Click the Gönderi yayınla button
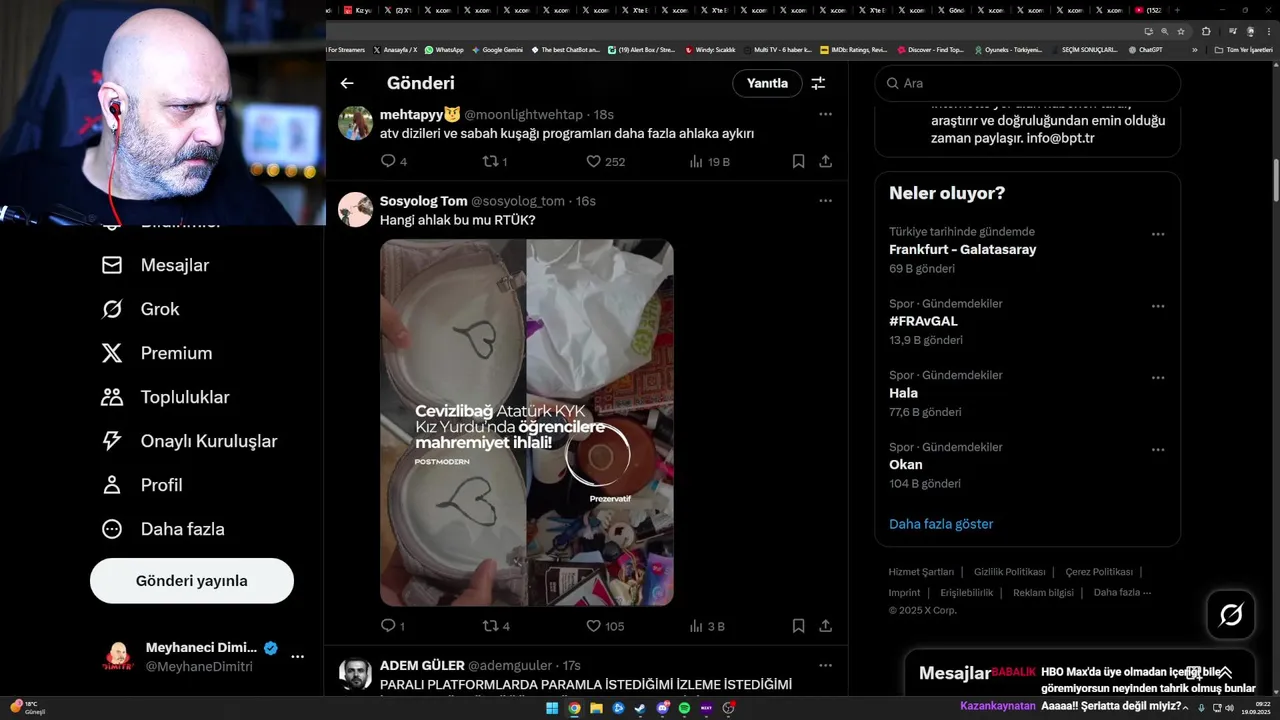The height and width of the screenshot is (720, 1280). coord(192,581)
